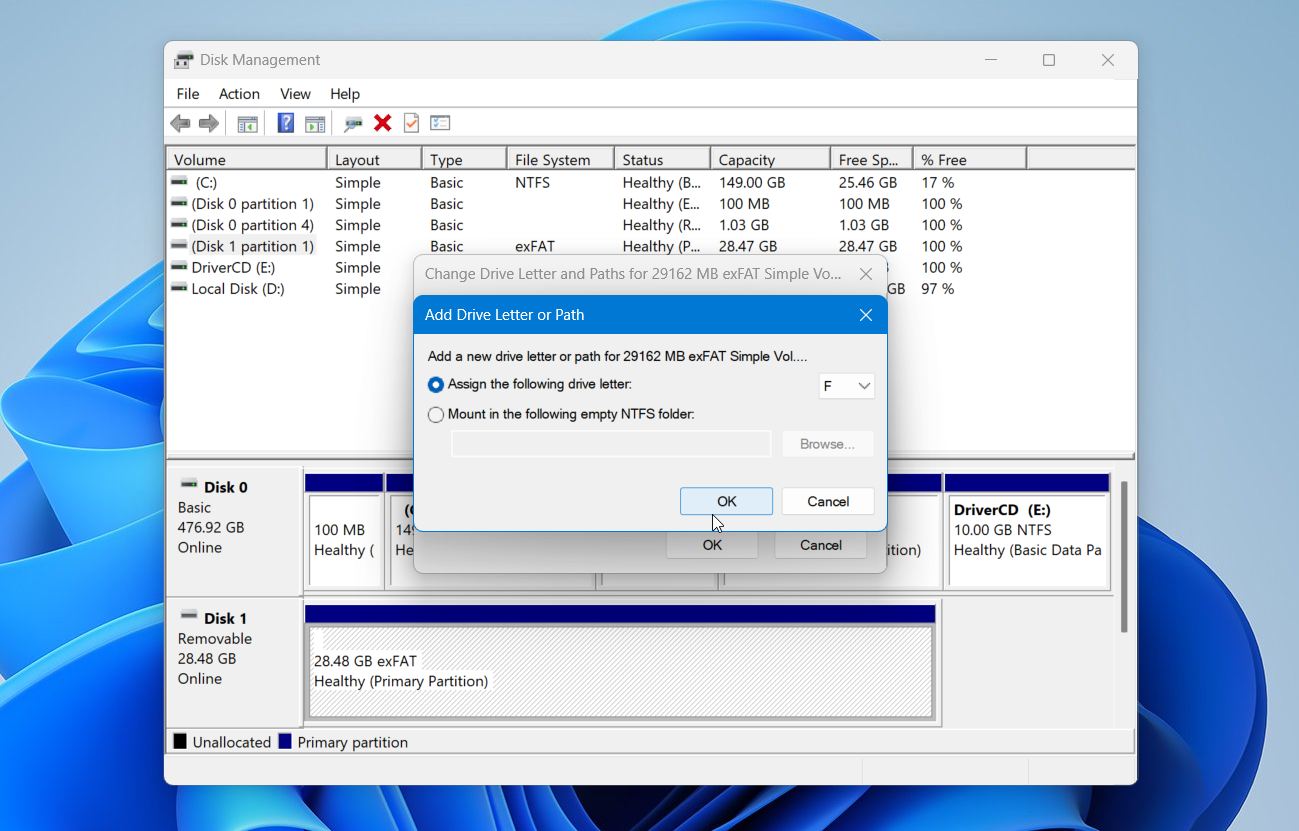
Task: Click the NTFS folder path input field
Action: click(611, 444)
